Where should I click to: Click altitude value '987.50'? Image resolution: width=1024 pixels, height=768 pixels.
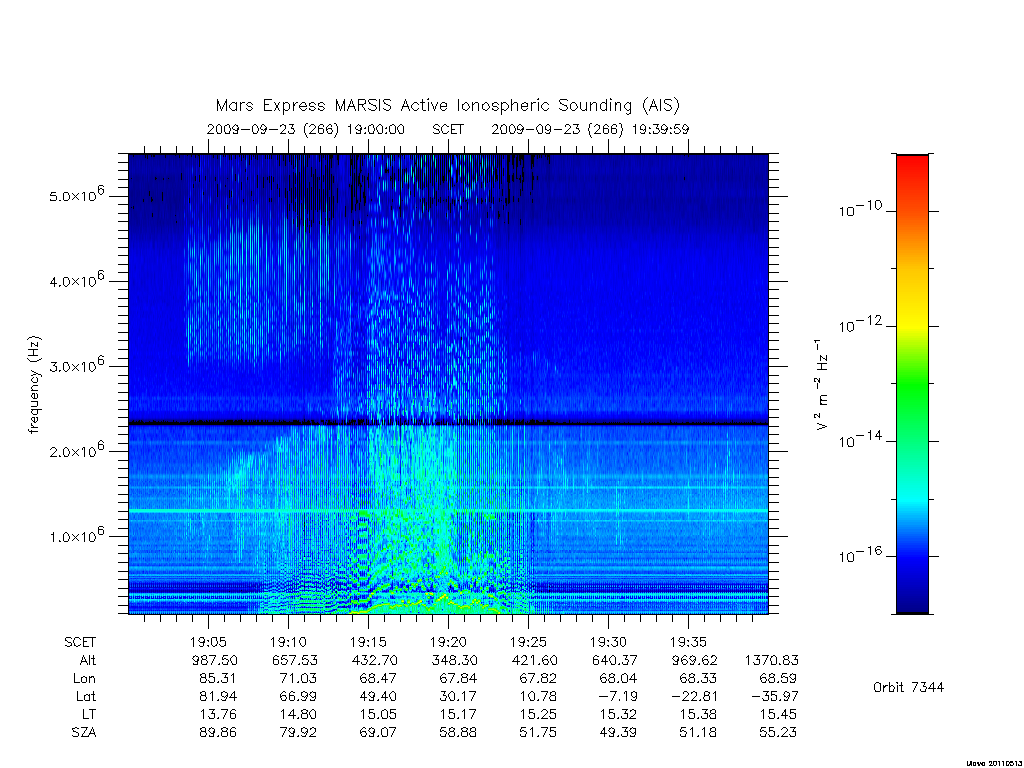(x=214, y=660)
